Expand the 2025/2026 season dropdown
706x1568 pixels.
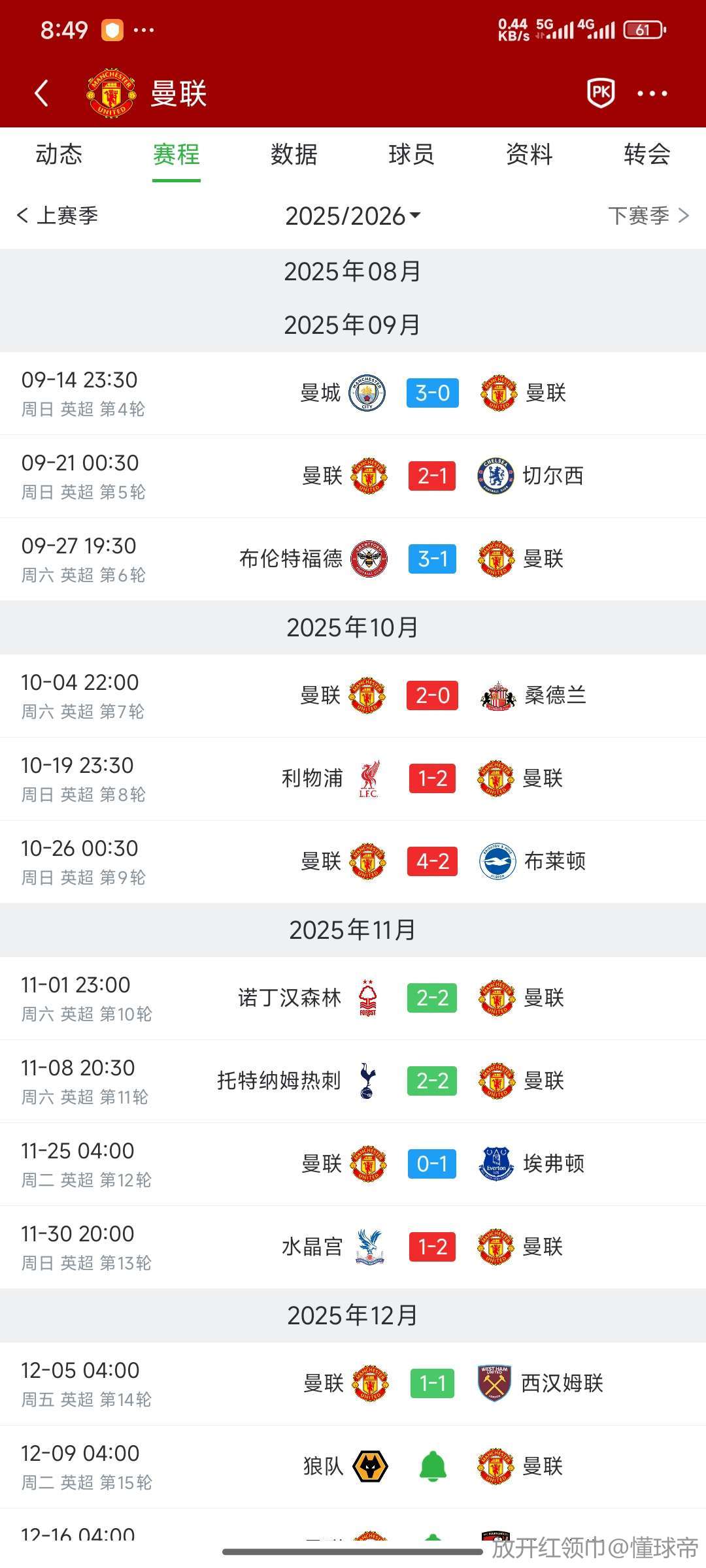352,216
